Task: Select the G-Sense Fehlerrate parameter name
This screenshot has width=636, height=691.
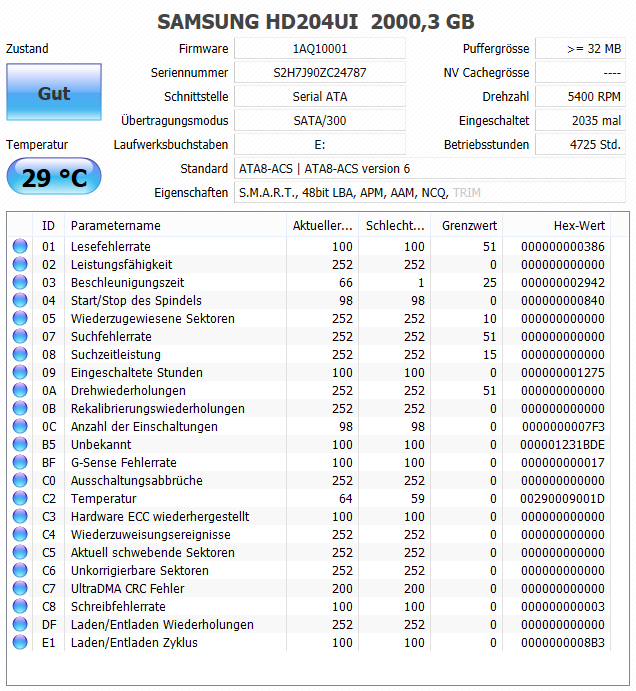Action: coord(123,462)
